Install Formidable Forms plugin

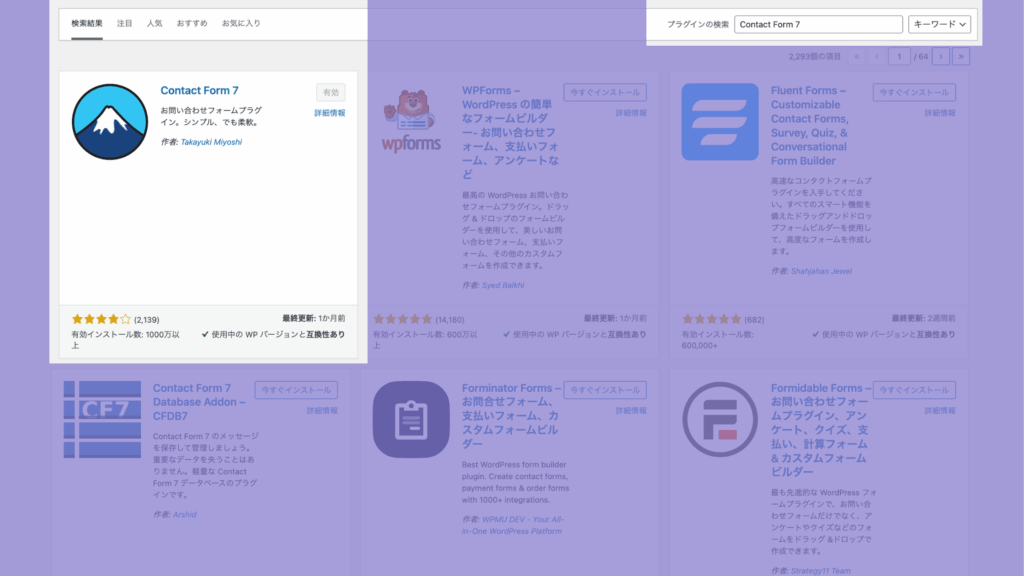pos(914,390)
